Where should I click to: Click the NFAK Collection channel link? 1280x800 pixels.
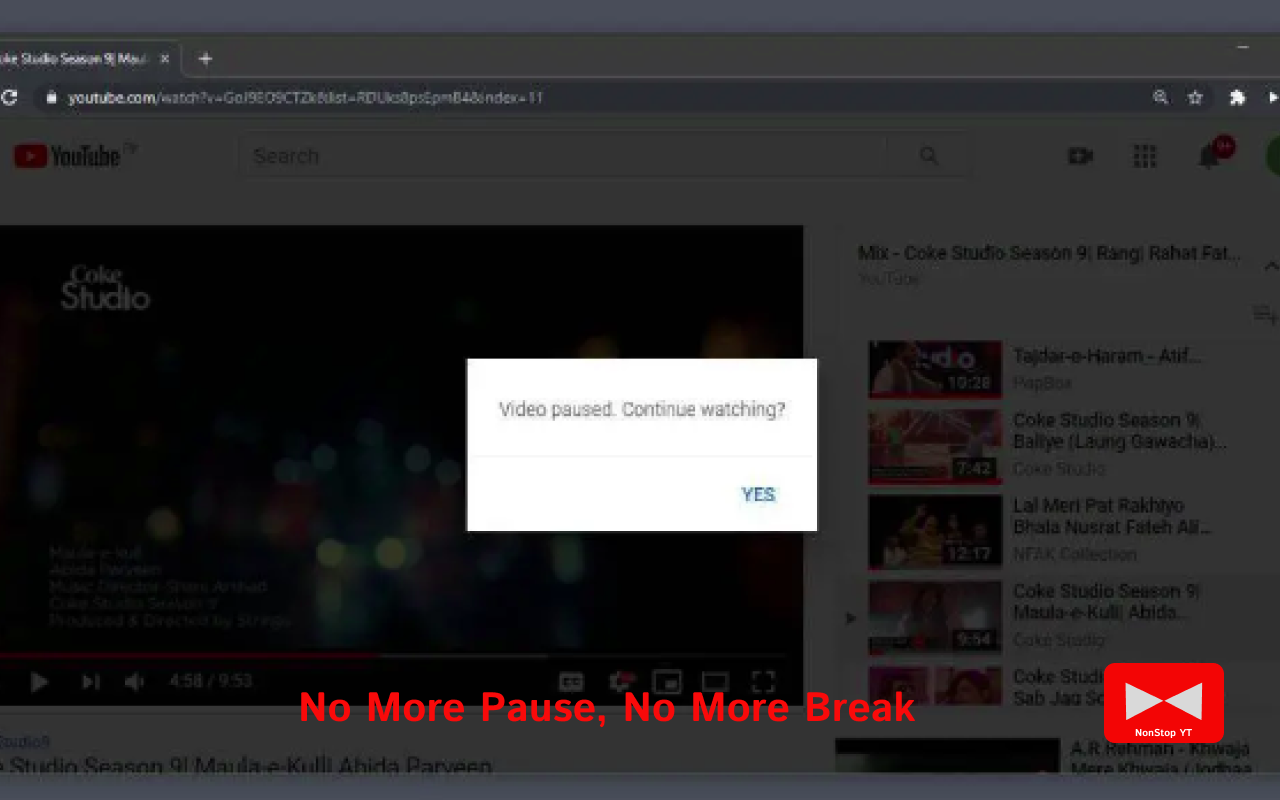click(x=1074, y=554)
